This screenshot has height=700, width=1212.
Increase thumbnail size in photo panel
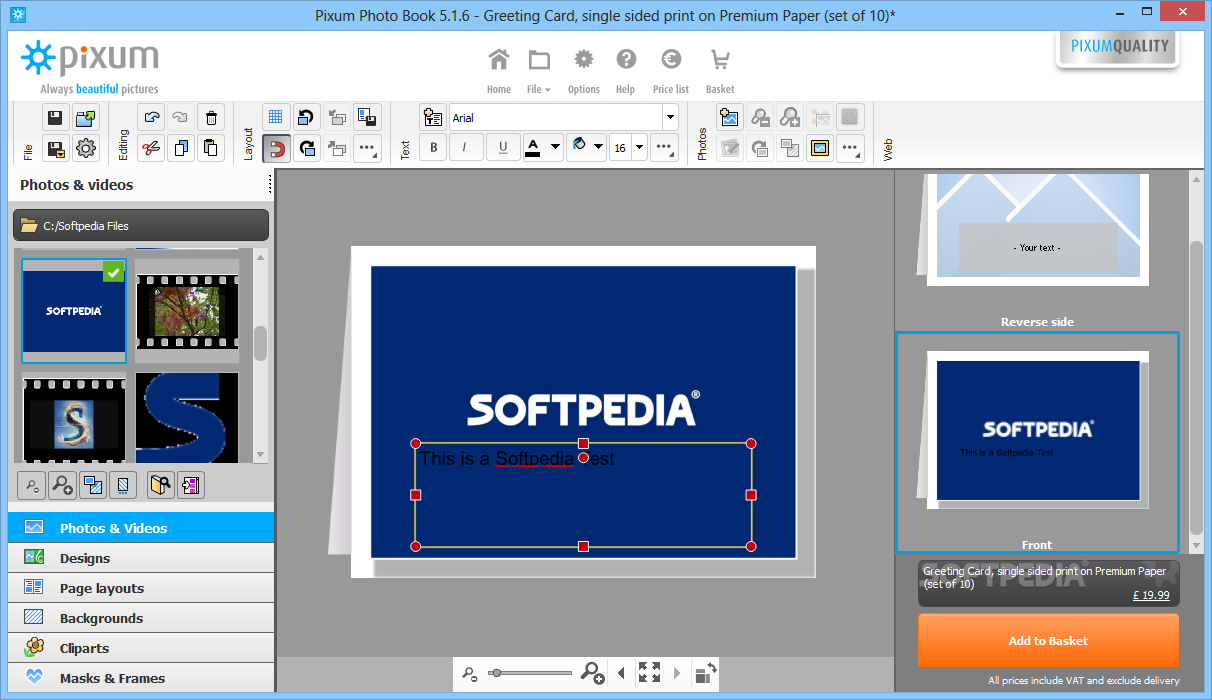(x=62, y=486)
